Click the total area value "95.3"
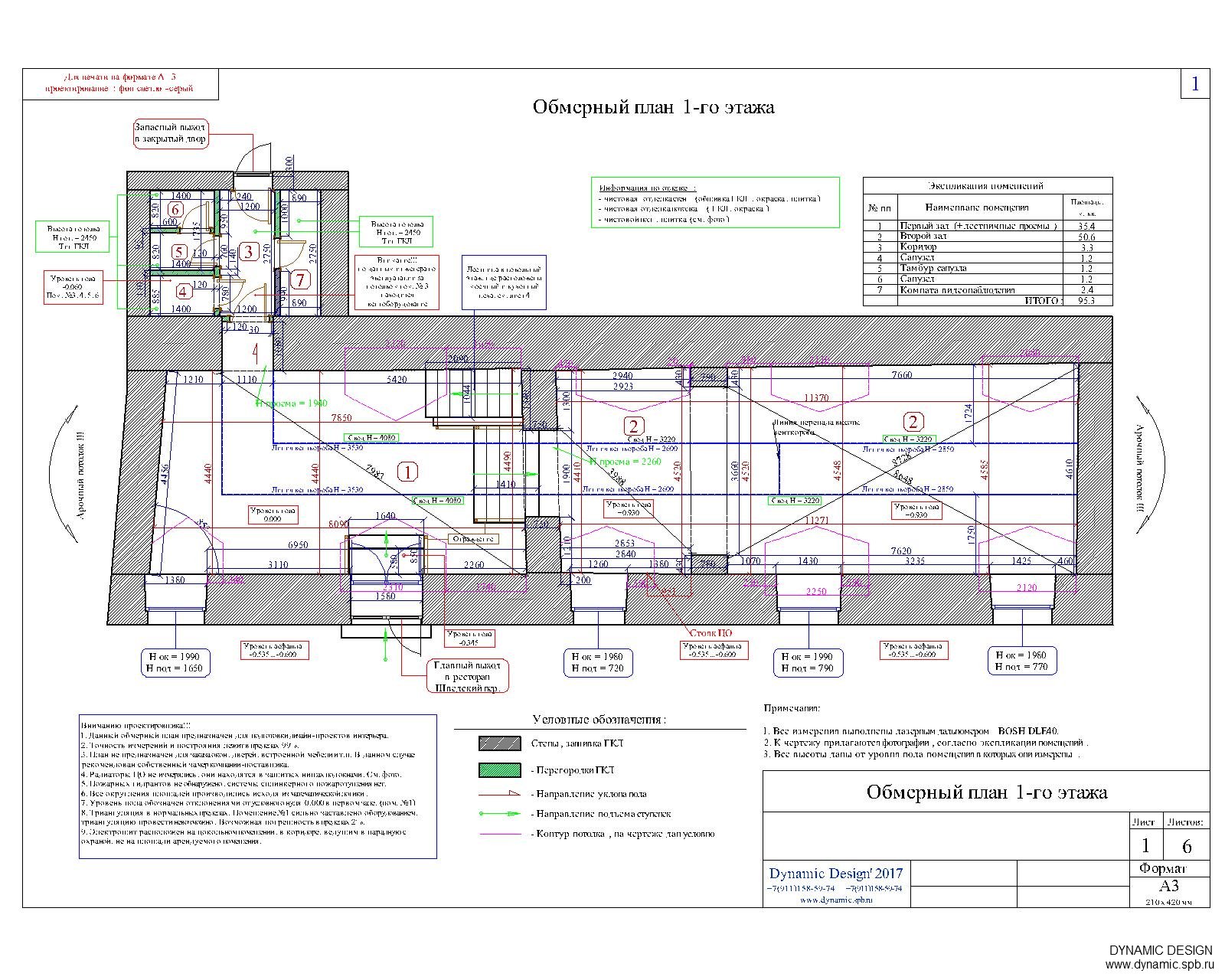Image resolution: width=1225 pixels, height=980 pixels. (1086, 301)
